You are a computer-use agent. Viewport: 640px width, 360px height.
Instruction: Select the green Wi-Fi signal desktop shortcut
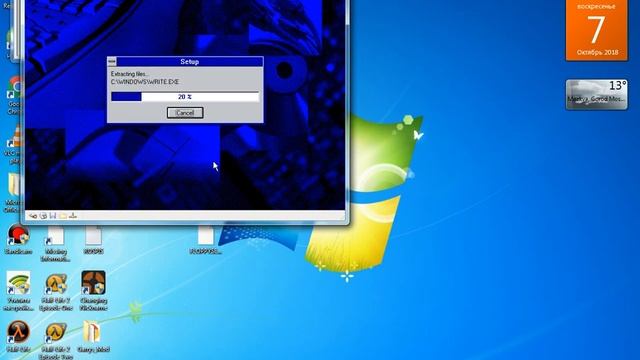[18, 291]
